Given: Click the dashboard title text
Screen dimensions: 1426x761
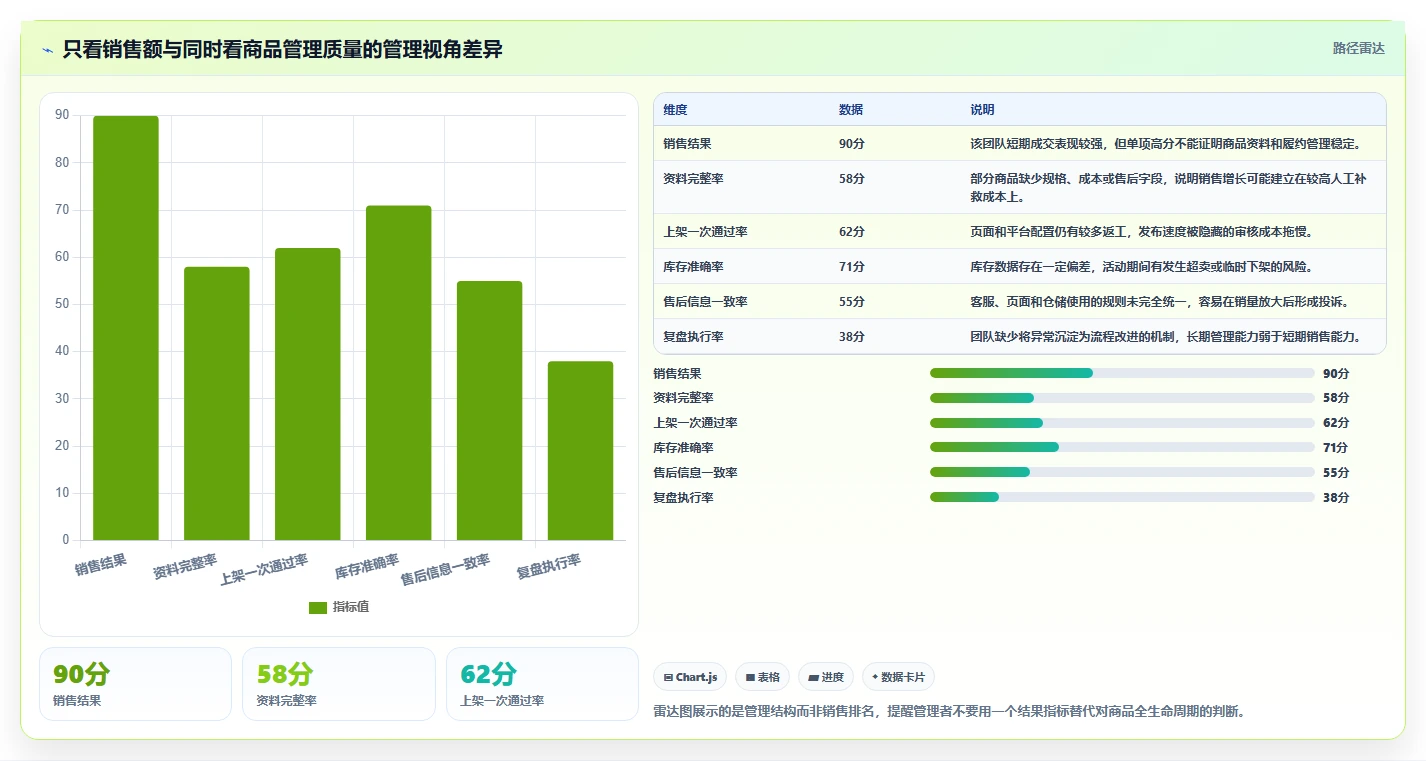Looking at the screenshot, I should (x=282, y=49).
